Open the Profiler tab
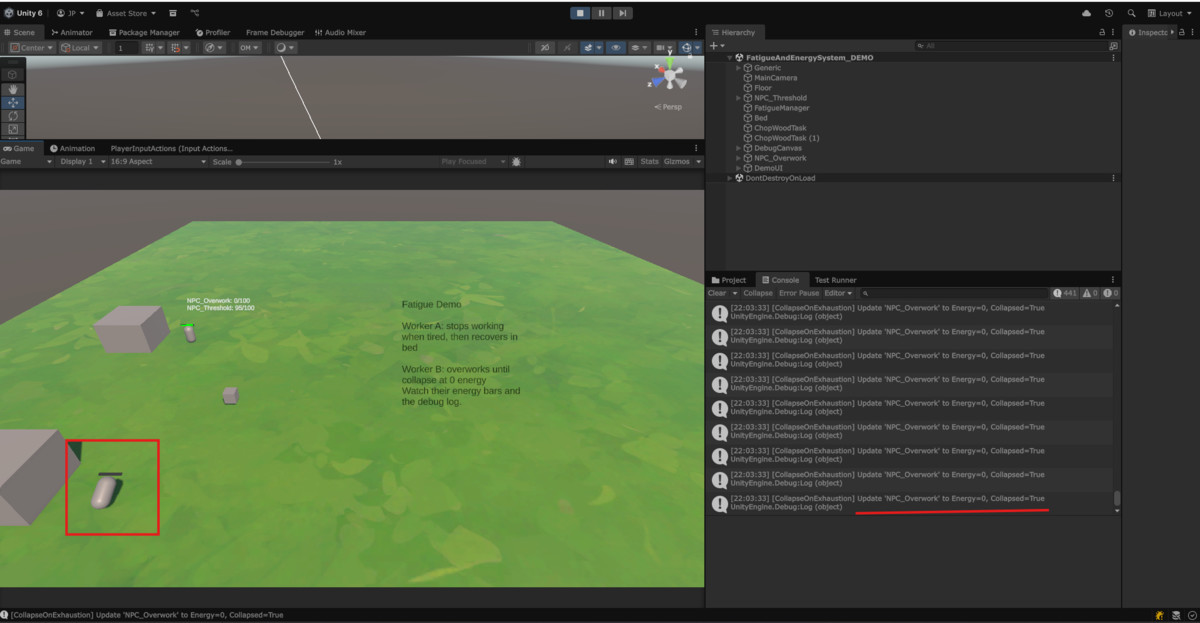1200x623 pixels. click(x=212, y=32)
